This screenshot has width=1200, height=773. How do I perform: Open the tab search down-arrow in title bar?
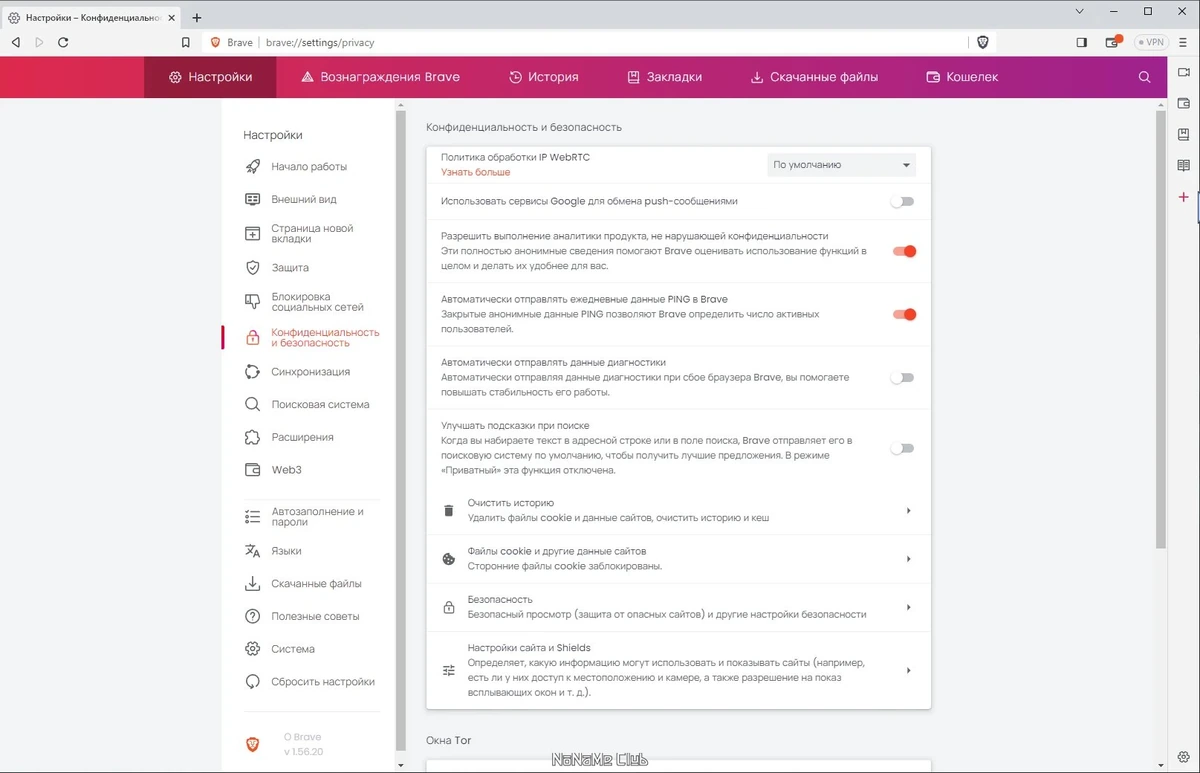pos(1080,12)
